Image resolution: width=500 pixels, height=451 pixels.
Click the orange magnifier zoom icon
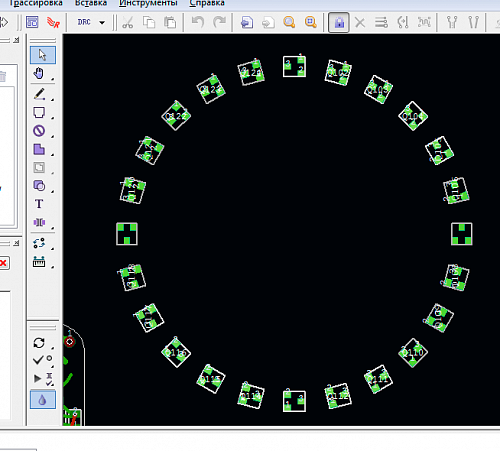(289, 22)
